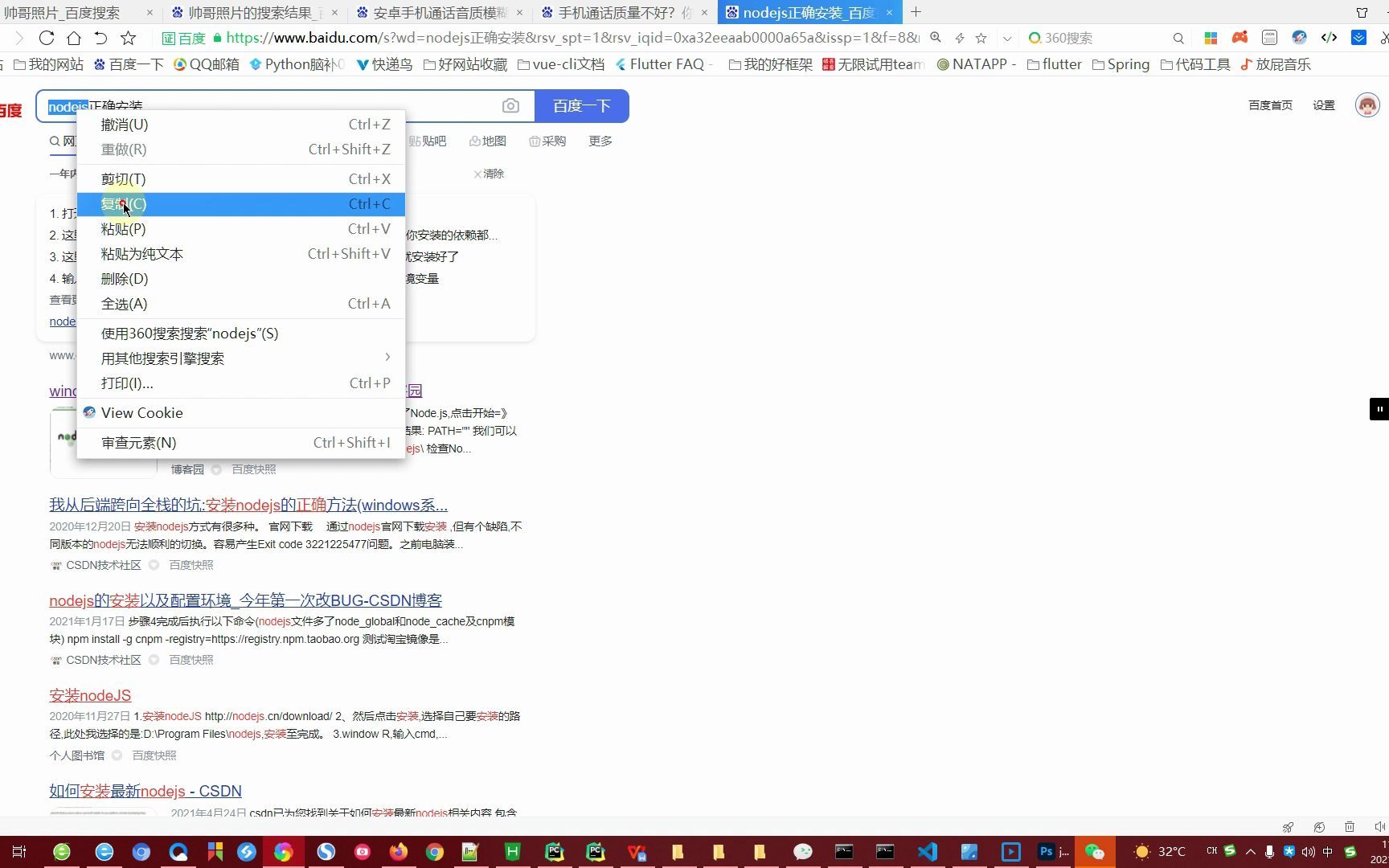Open the JSON viewer extension icon
This screenshot has height=868, width=1389.
tap(1270, 37)
